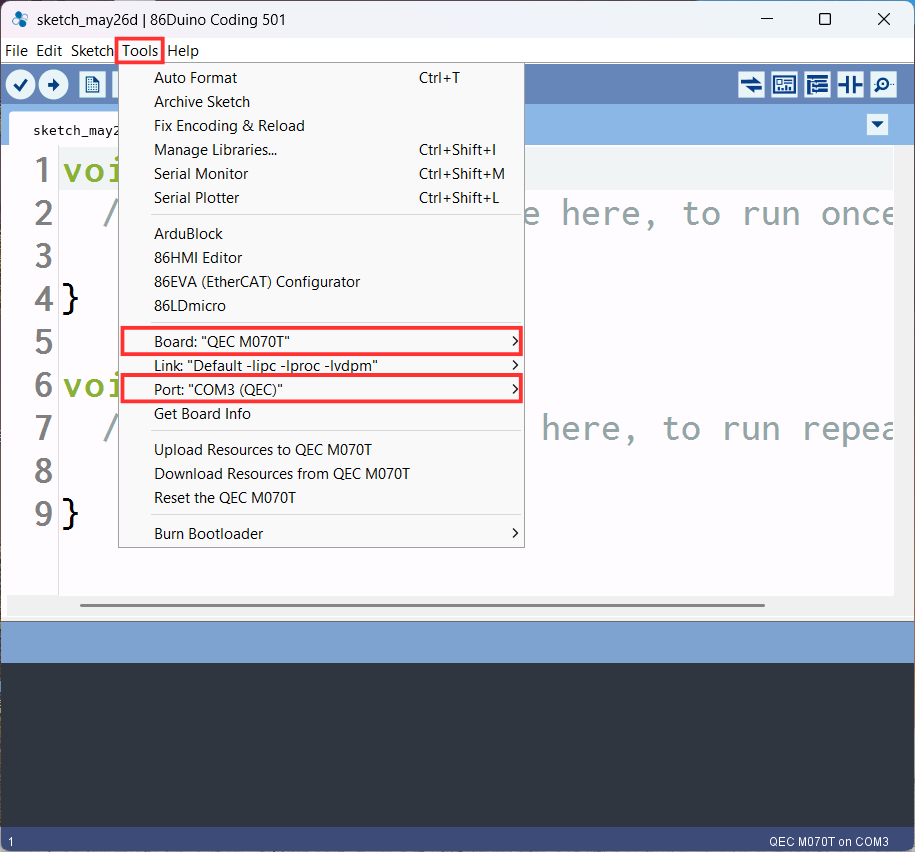Open the 86HMI Editor toolbar icon

(784, 85)
